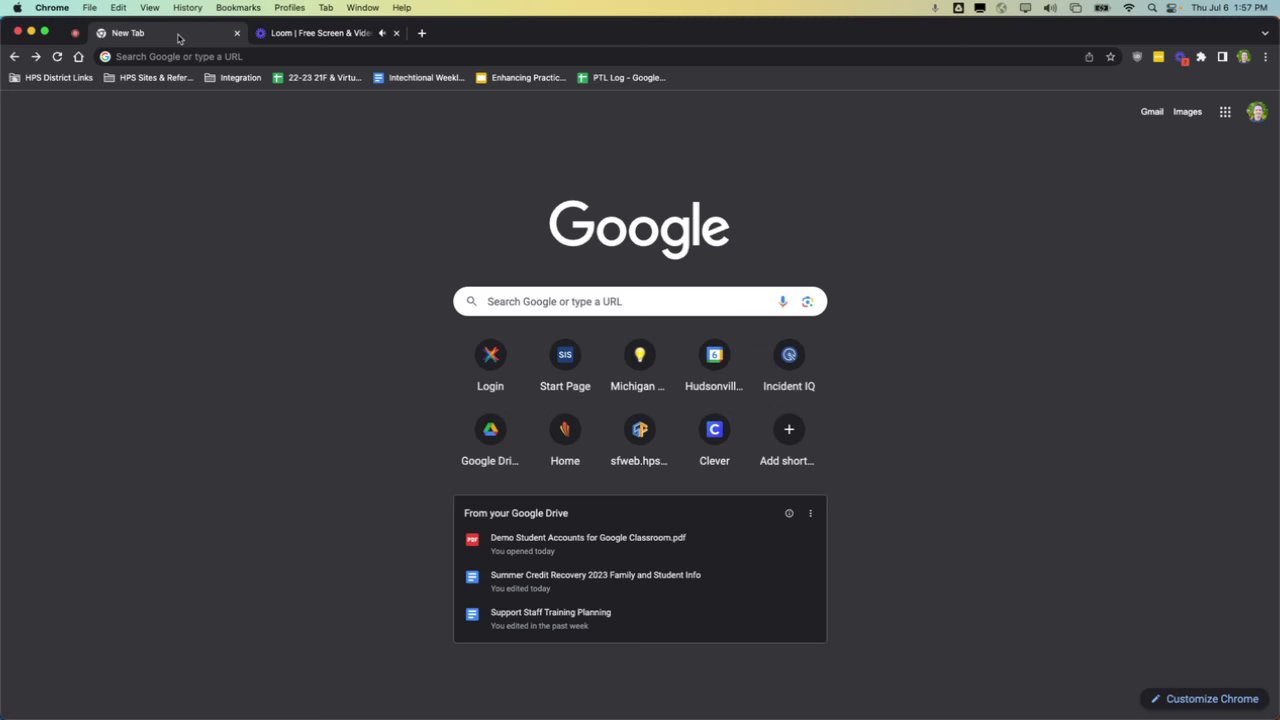This screenshot has width=1280, height=720.
Task: Open the 22-23 21F & Virtu... bookmark
Action: (317, 78)
